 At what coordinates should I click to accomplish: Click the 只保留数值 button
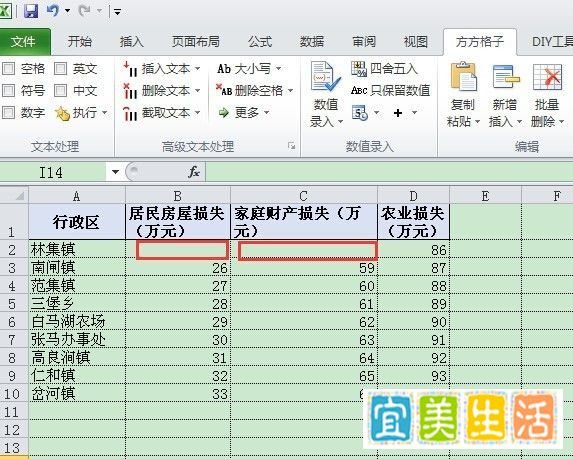point(390,90)
